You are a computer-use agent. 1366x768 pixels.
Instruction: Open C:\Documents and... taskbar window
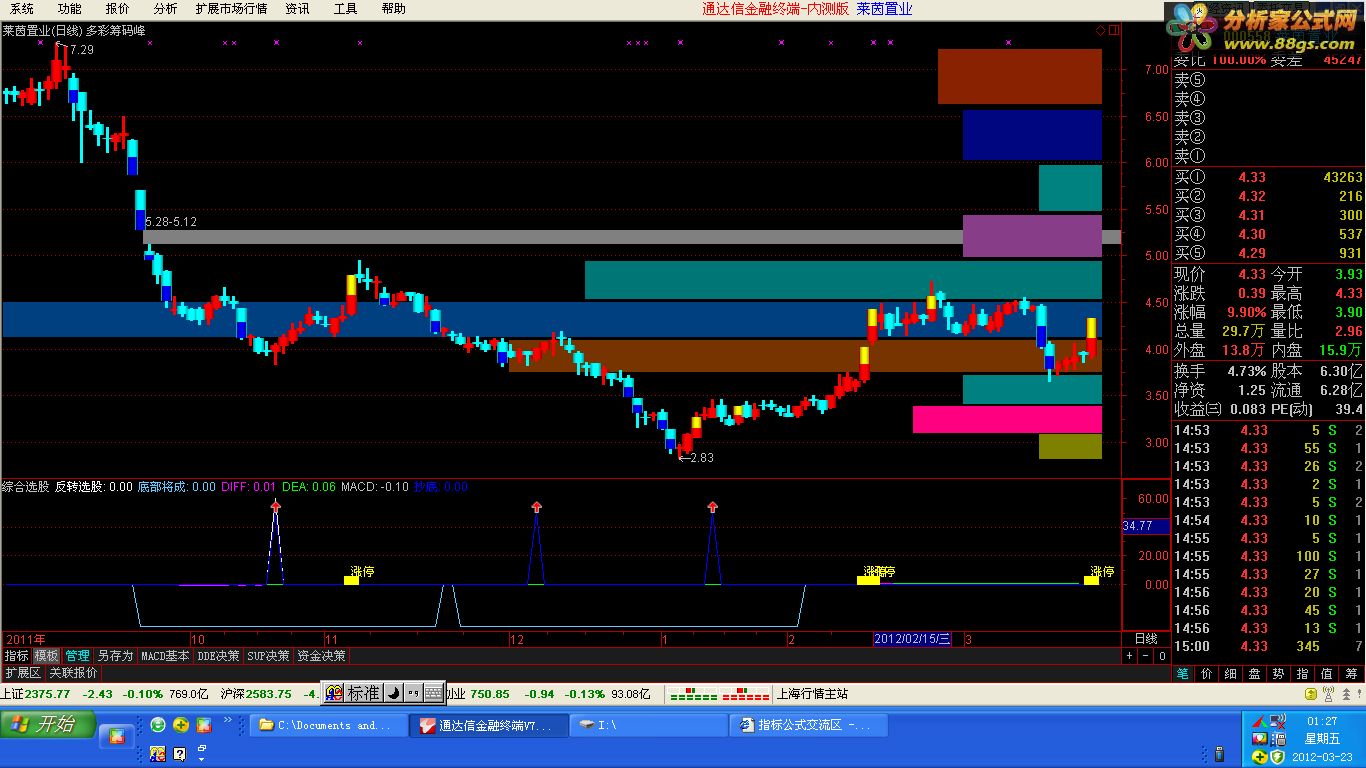click(330, 726)
